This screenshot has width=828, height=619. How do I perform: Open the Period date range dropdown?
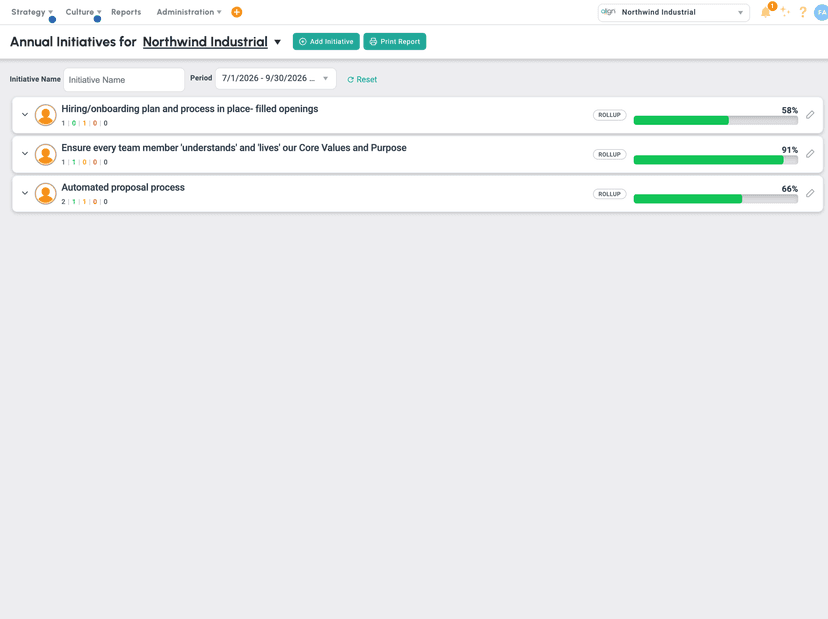click(275, 78)
